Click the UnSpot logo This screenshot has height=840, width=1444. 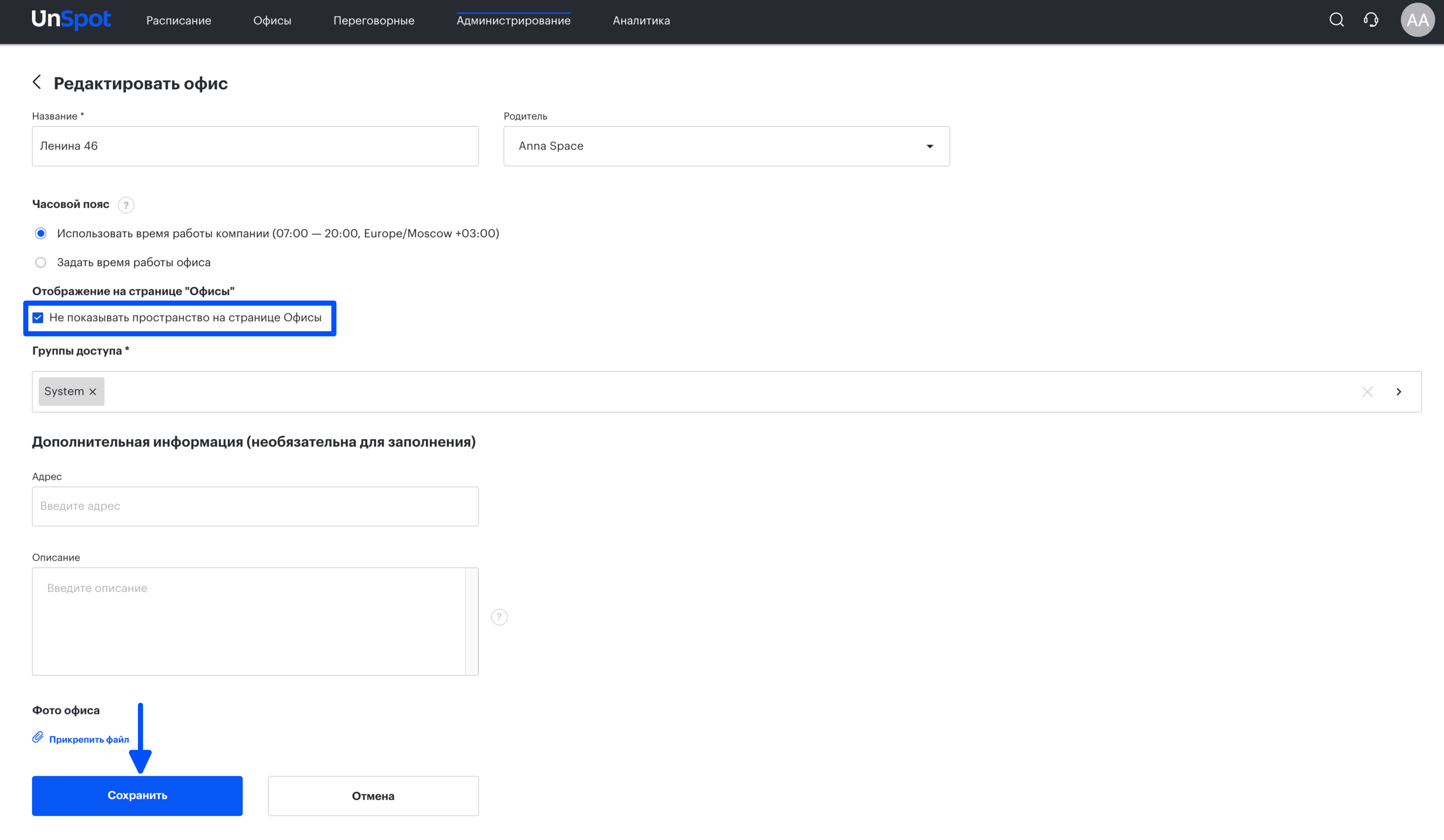pos(71,20)
